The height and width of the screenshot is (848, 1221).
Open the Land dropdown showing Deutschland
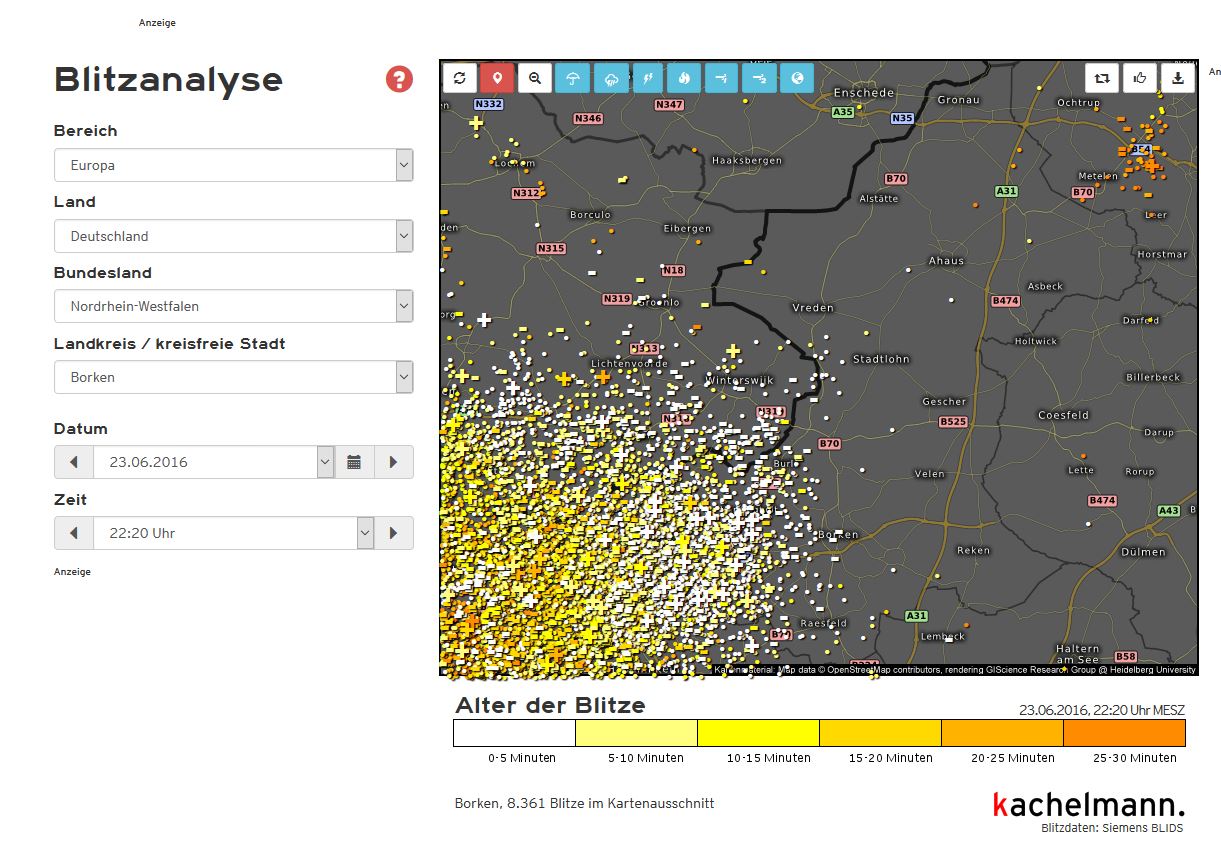[234, 236]
